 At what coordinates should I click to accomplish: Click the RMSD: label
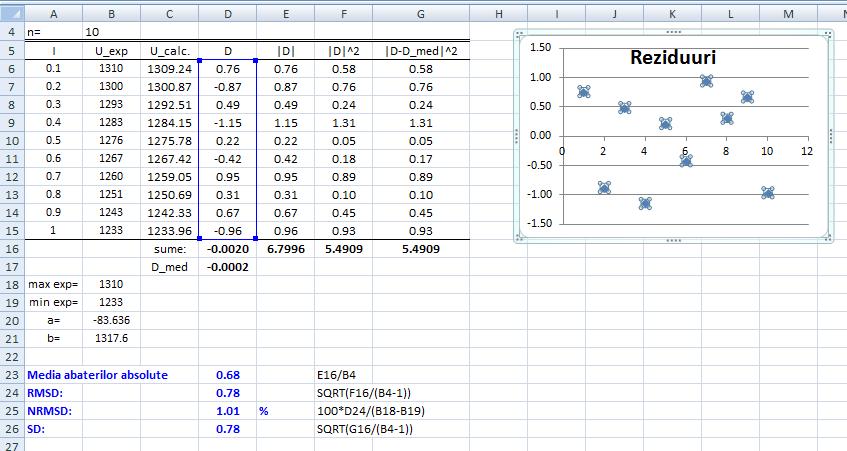click(45, 393)
